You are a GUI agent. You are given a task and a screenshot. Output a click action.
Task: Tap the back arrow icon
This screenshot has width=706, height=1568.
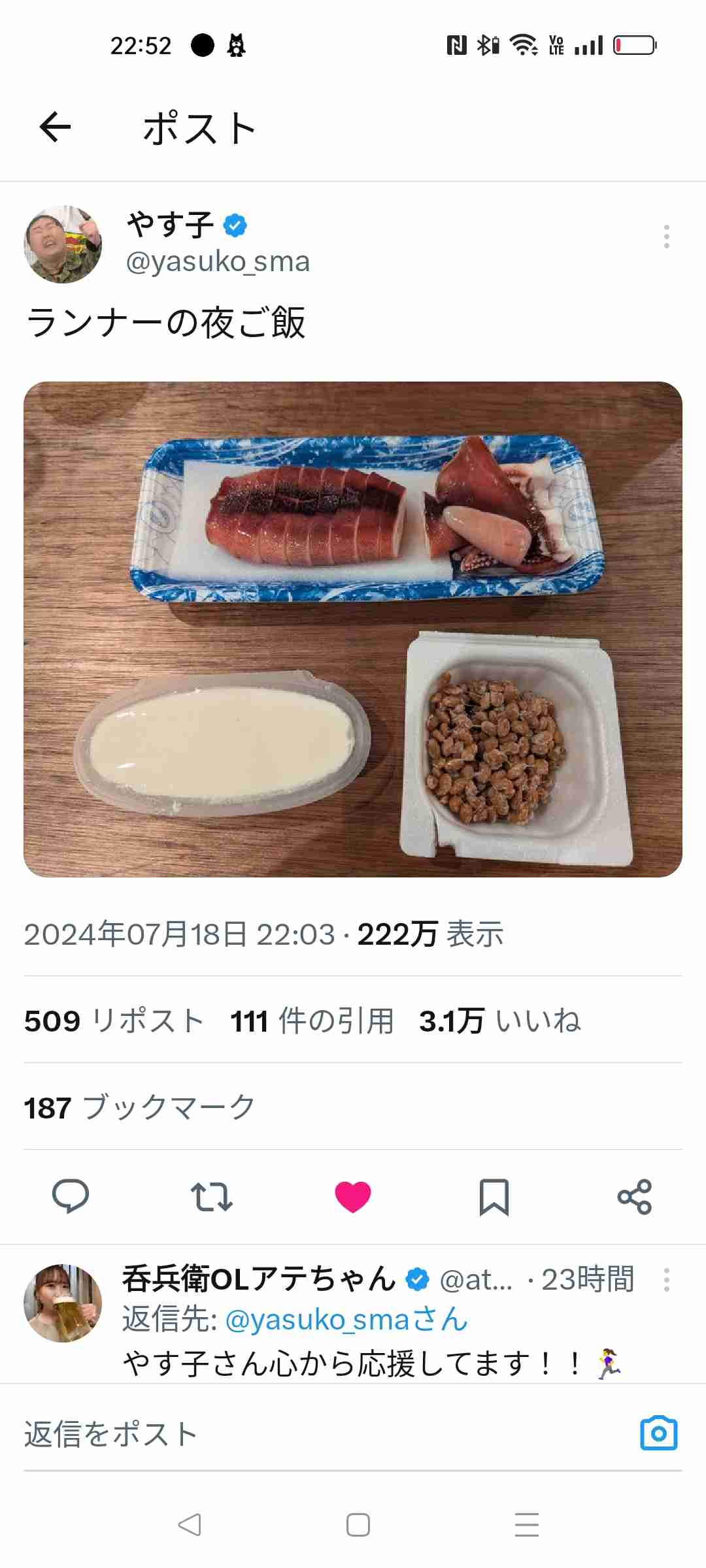tap(55, 127)
